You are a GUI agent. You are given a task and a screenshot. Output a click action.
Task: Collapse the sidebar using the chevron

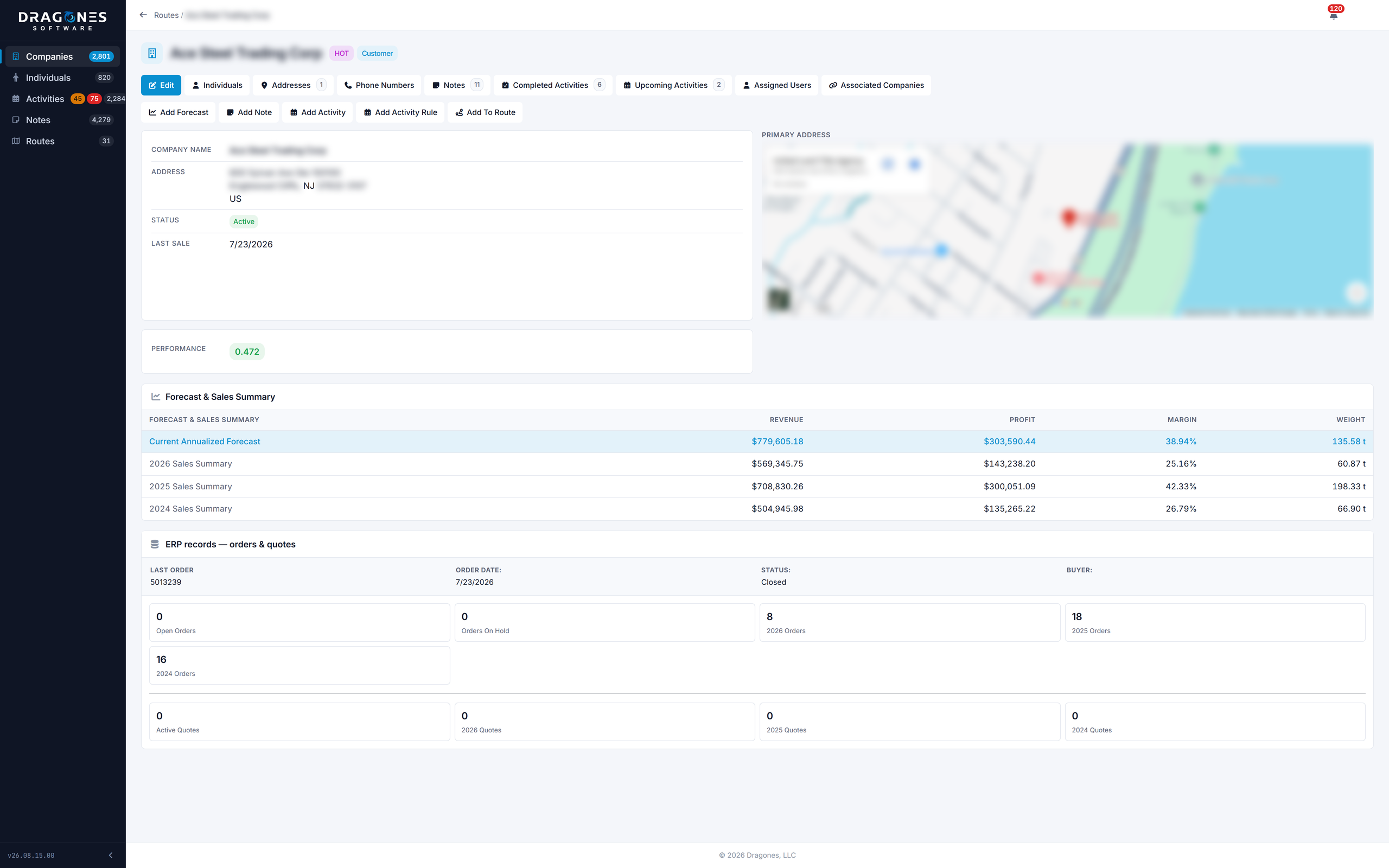click(111, 855)
